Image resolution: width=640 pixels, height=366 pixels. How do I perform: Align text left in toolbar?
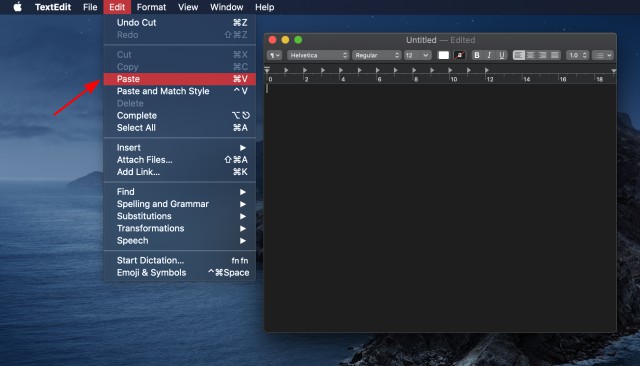point(518,55)
